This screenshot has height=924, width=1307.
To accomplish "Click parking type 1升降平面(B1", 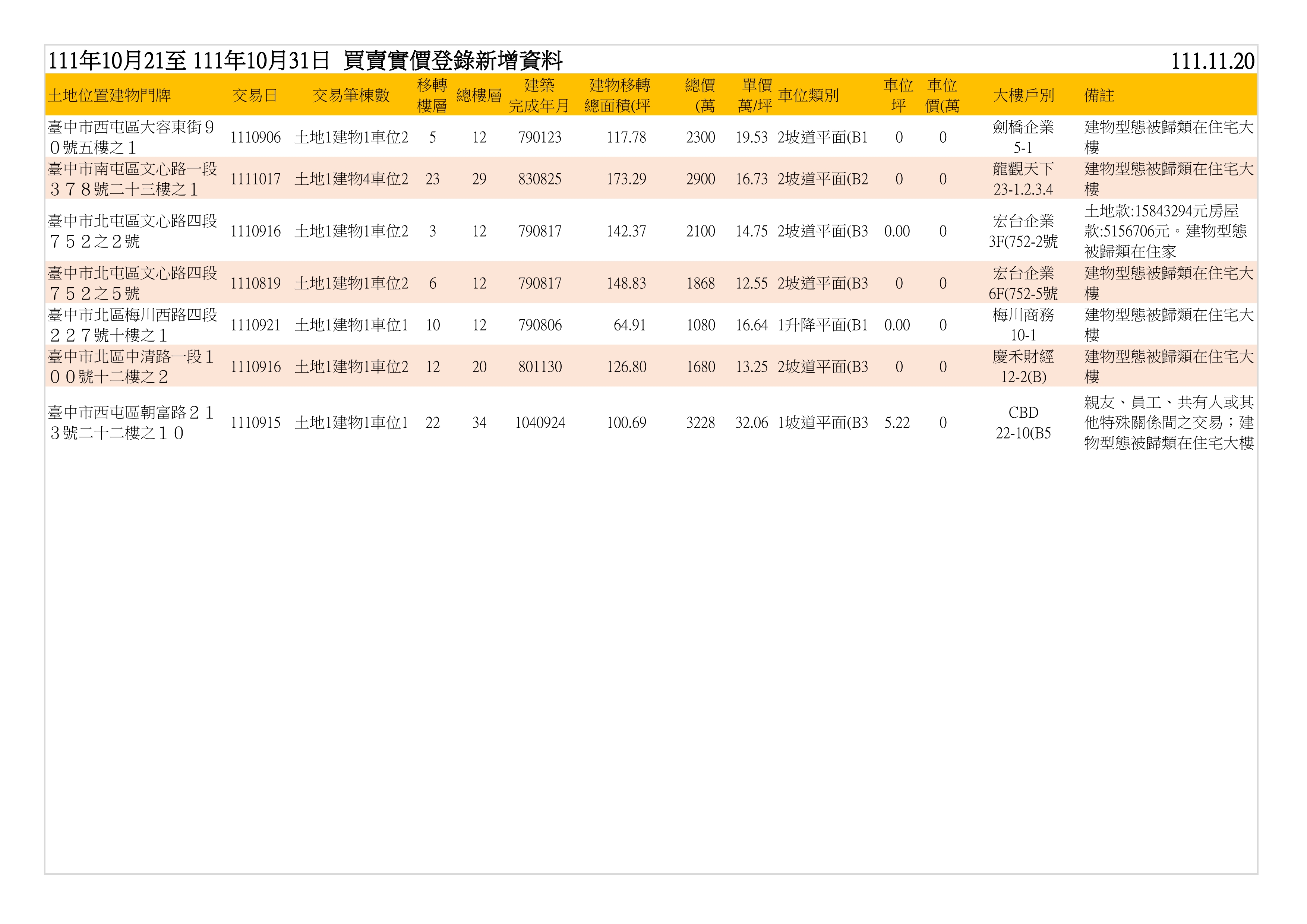I will pos(823,325).
